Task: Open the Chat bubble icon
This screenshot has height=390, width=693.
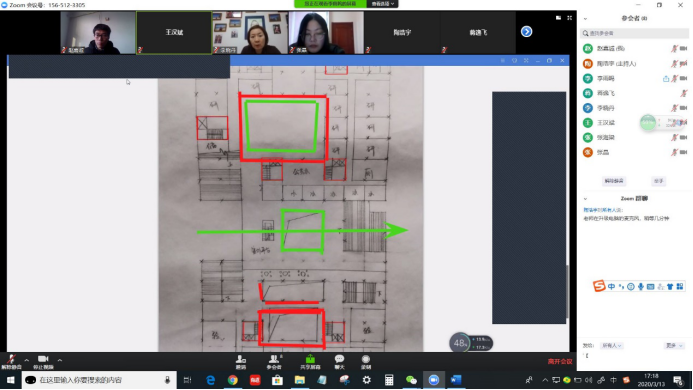Action: 339,362
